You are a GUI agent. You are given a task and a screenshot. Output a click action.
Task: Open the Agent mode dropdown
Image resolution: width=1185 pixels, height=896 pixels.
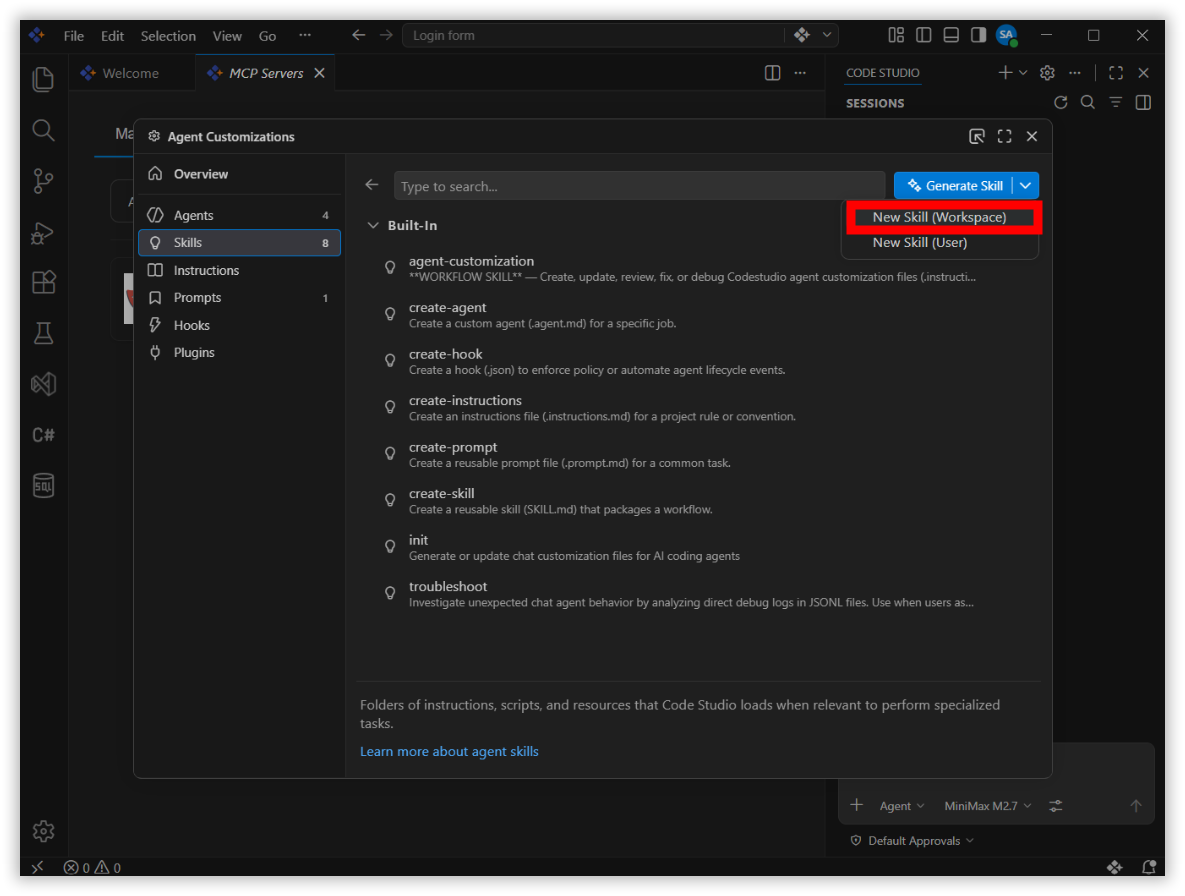(902, 806)
